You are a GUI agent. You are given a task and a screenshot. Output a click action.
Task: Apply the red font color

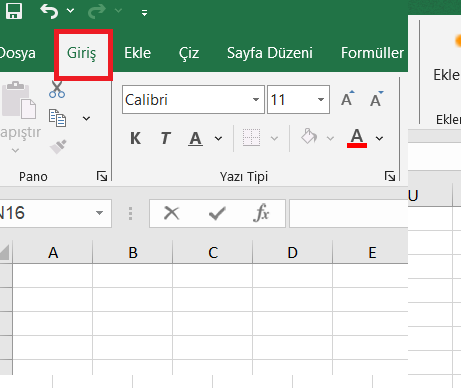pyautogui.click(x=357, y=138)
